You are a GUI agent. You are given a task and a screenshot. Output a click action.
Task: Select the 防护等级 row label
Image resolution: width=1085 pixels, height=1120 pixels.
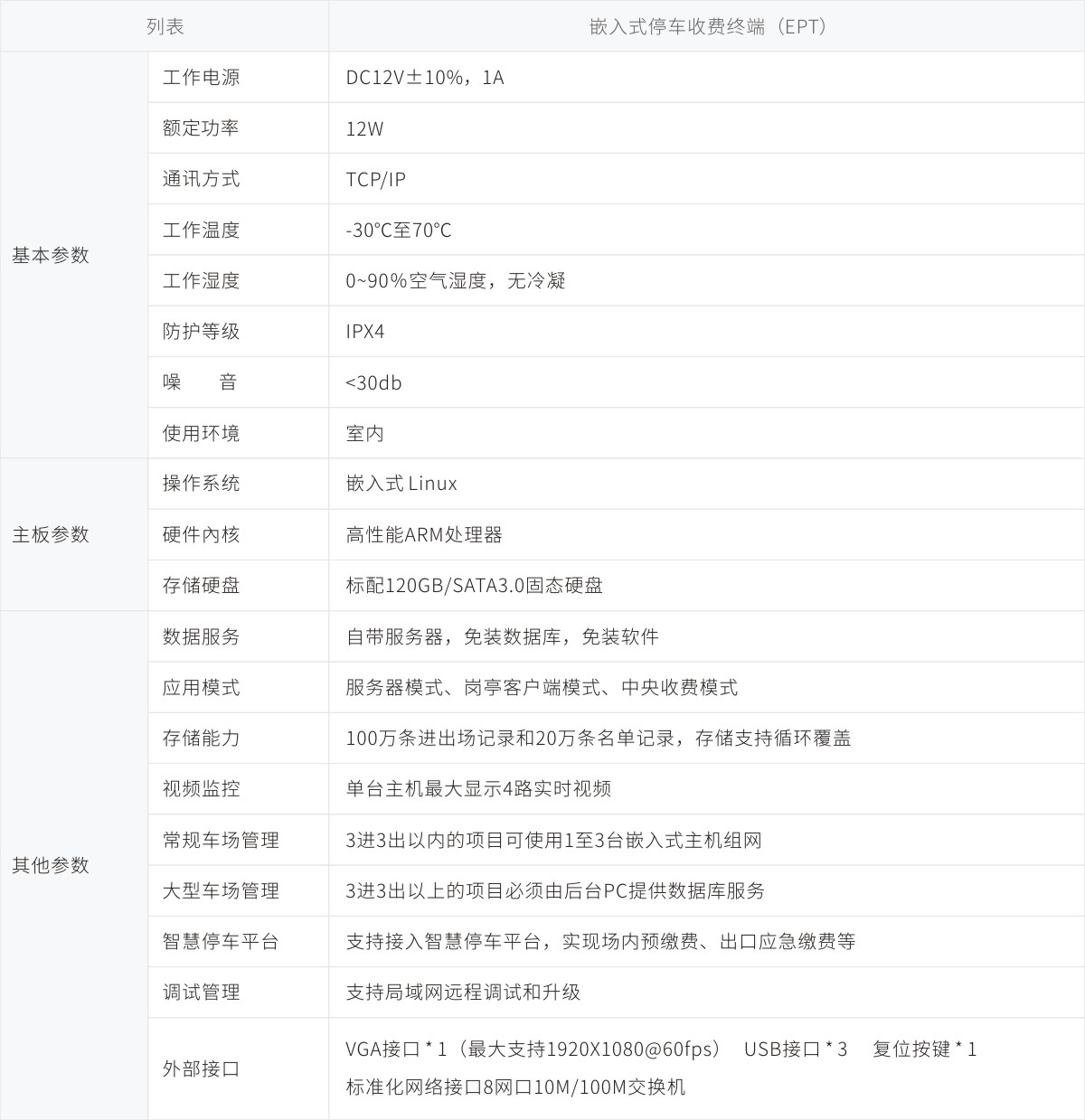click(x=201, y=332)
